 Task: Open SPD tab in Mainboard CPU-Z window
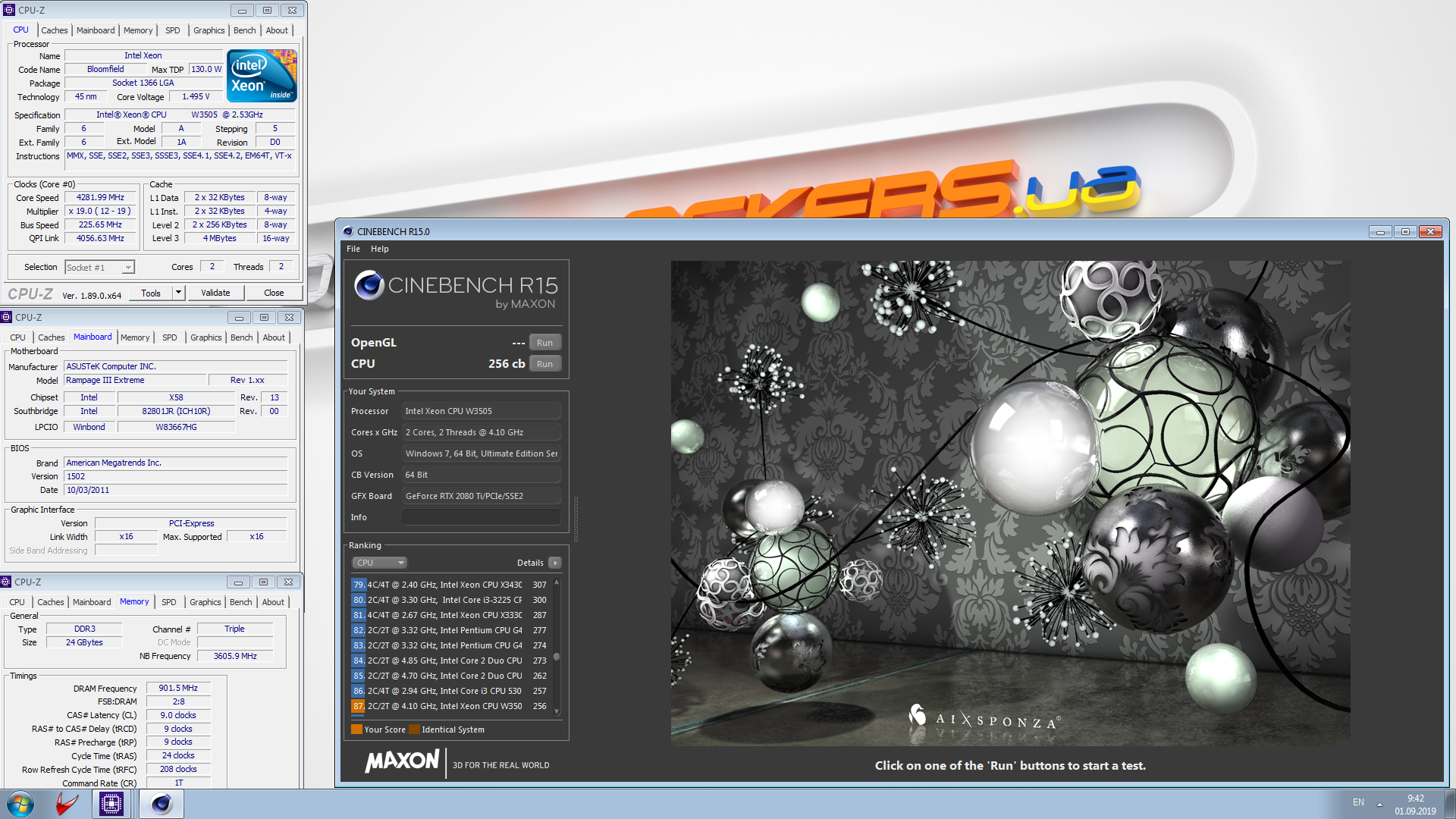point(170,337)
